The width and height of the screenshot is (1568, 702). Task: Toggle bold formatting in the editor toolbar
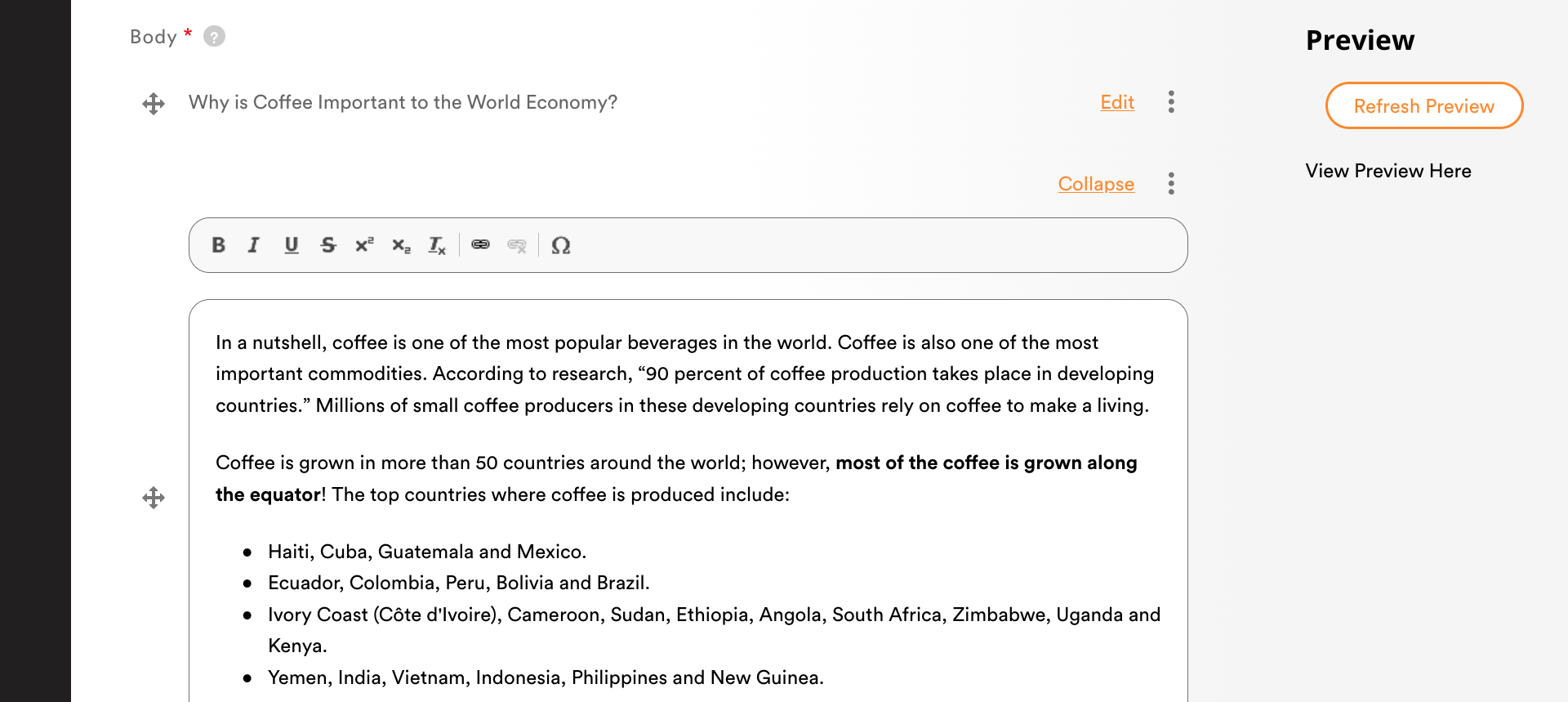click(x=218, y=245)
